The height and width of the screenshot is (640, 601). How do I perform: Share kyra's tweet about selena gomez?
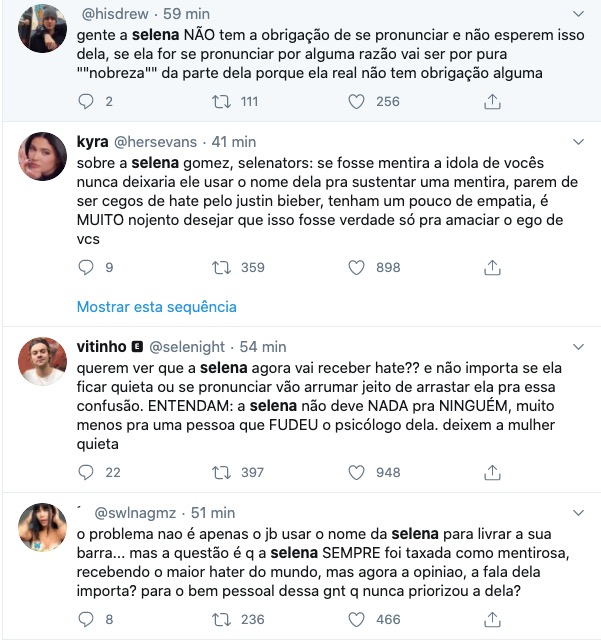click(x=492, y=267)
